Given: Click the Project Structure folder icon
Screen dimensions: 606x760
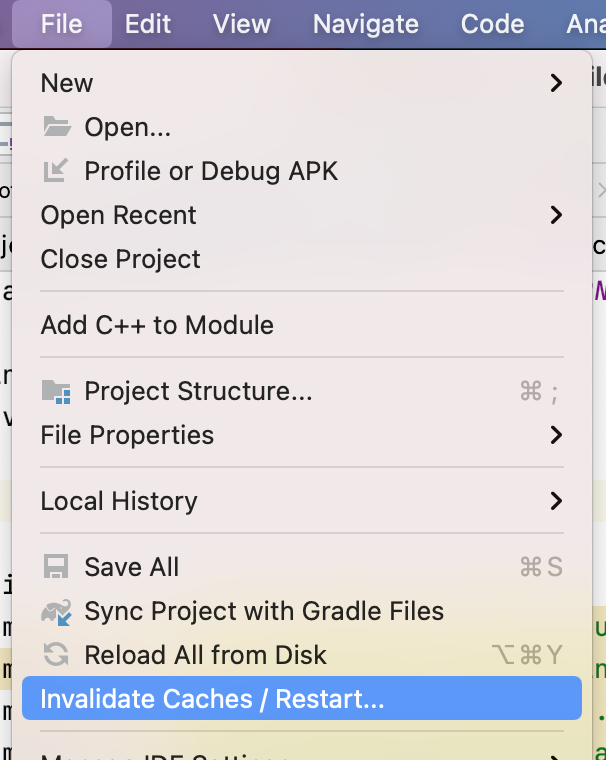Looking at the screenshot, I should click(x=56, y=391).
